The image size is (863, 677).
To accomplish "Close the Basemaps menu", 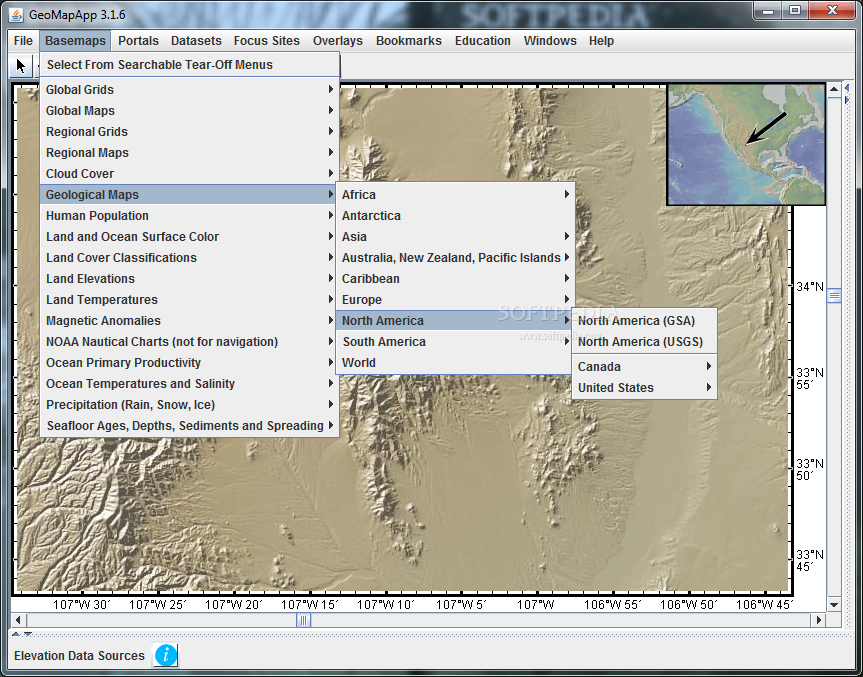I will [75, 41].
